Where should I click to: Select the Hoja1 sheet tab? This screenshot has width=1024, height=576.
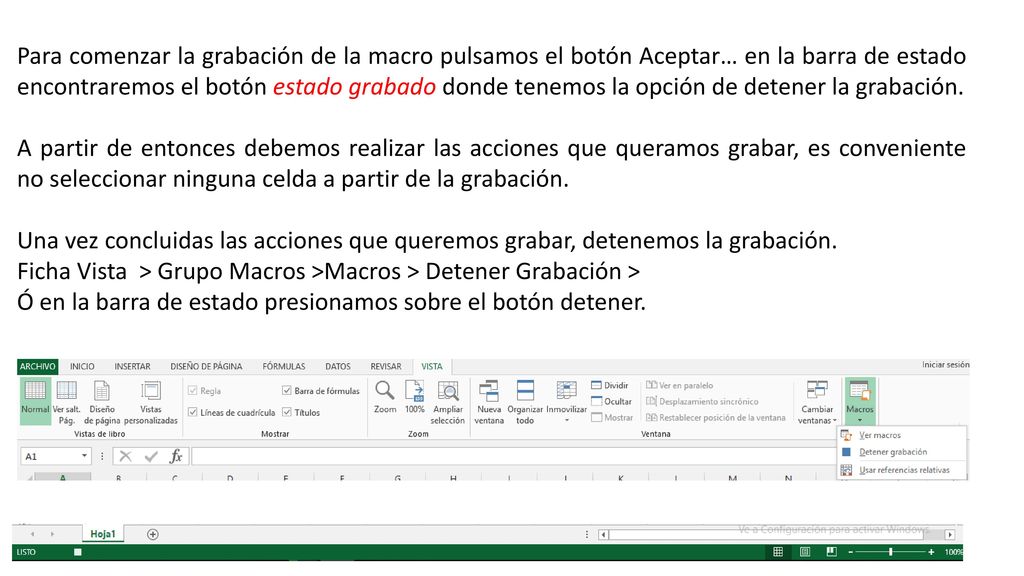[103, 534]
